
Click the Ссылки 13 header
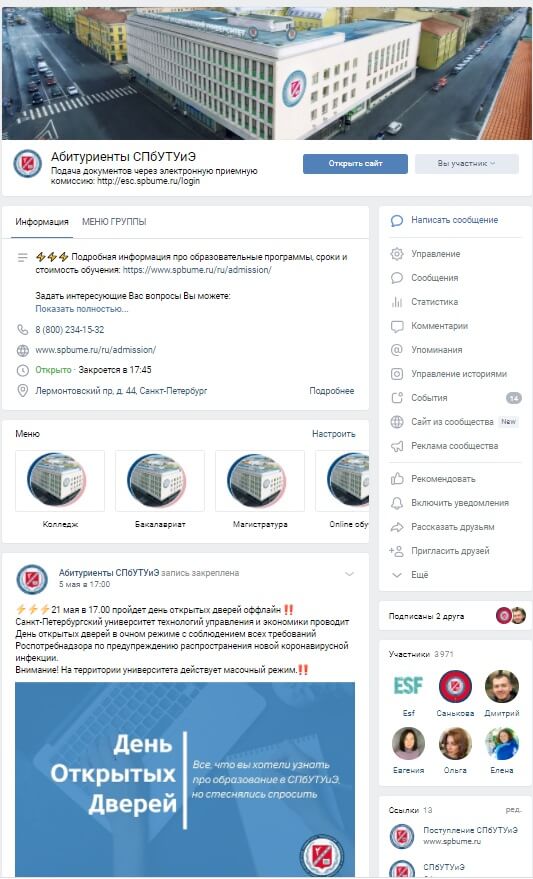[x=411, y=810]
